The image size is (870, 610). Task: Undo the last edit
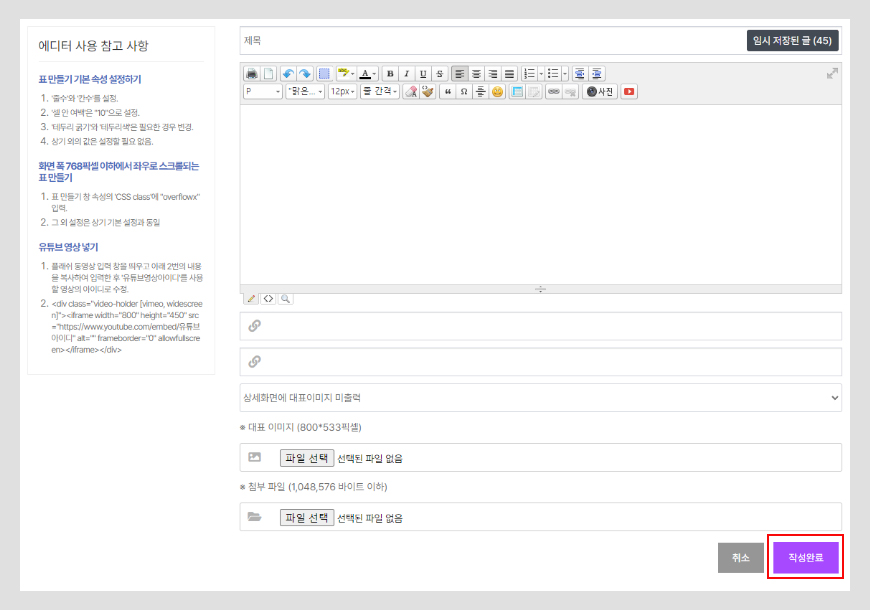coord(288,73)
